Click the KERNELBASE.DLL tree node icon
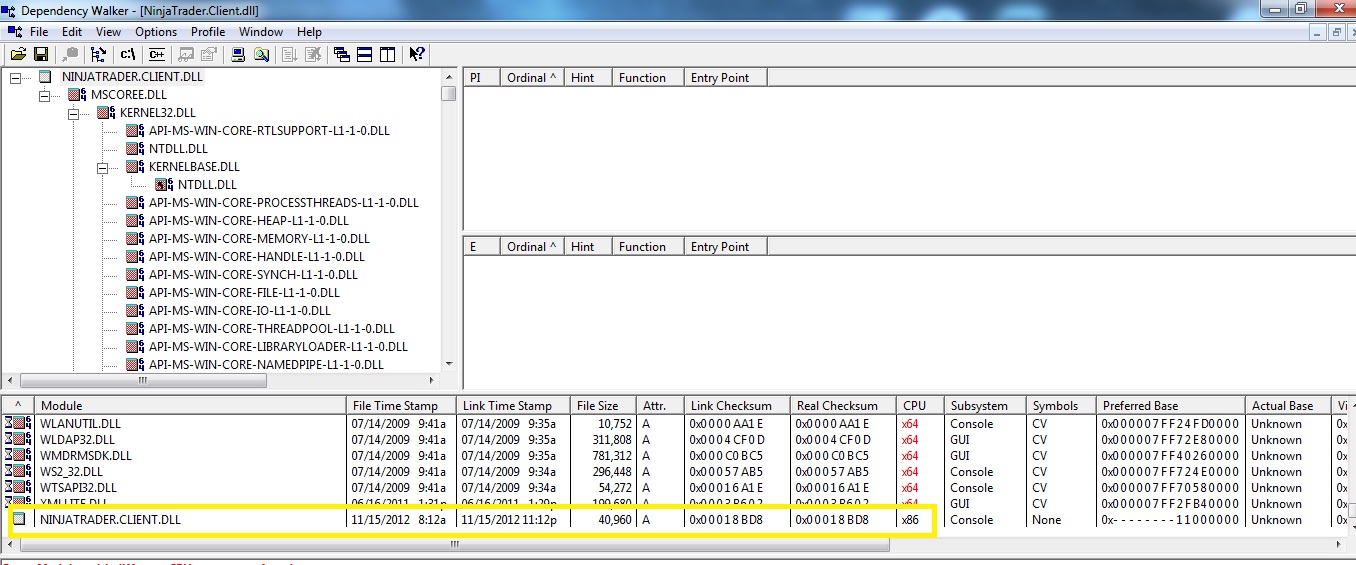The image size is (1356, 565). 135,167
